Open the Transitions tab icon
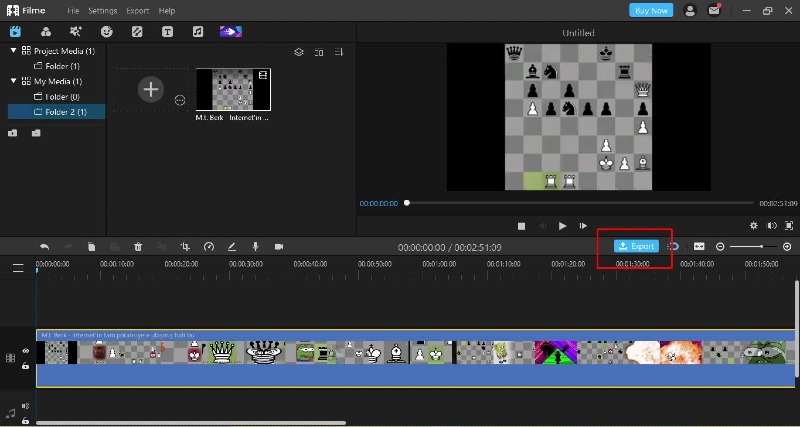Screen dimensions: 800x427 137,32
